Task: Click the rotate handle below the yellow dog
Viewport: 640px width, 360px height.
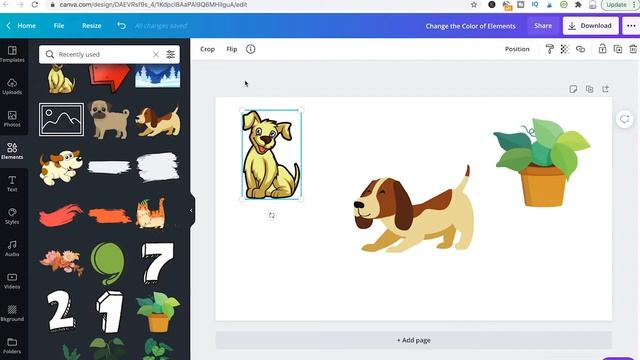Action: coord(272,216)
